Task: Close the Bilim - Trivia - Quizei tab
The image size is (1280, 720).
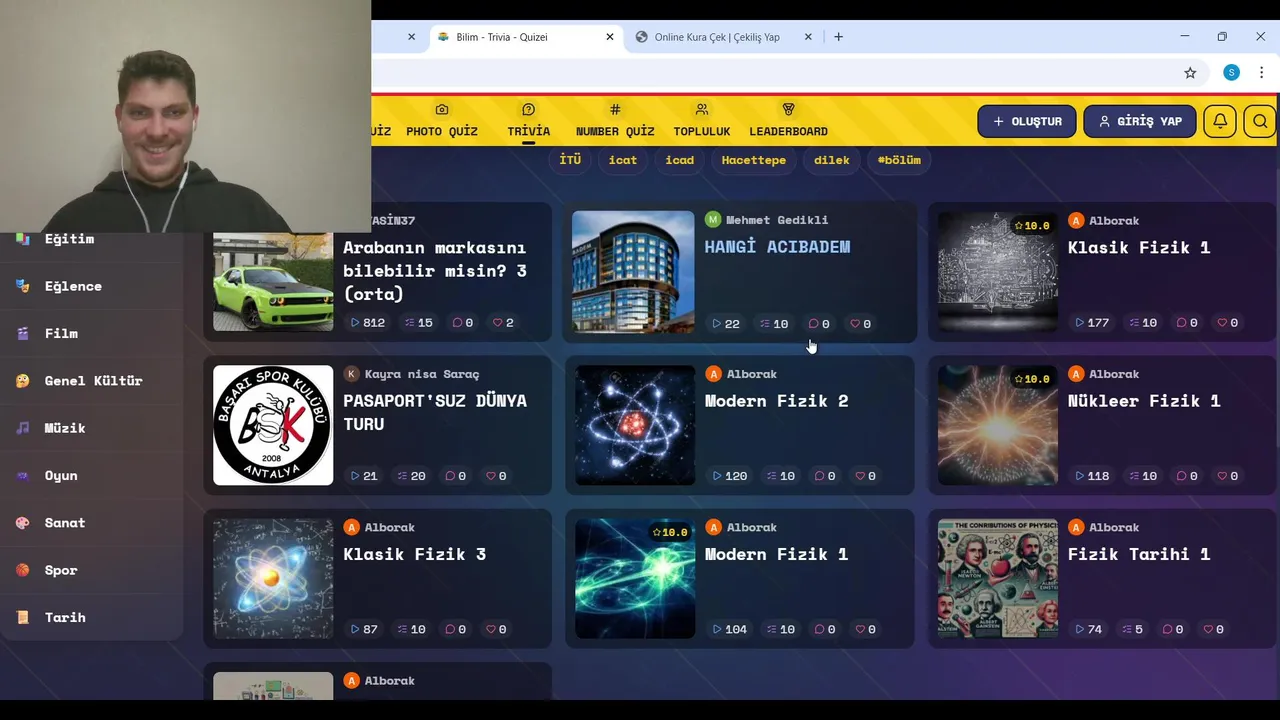Action: pyautogui.click(x=610, y=37)
